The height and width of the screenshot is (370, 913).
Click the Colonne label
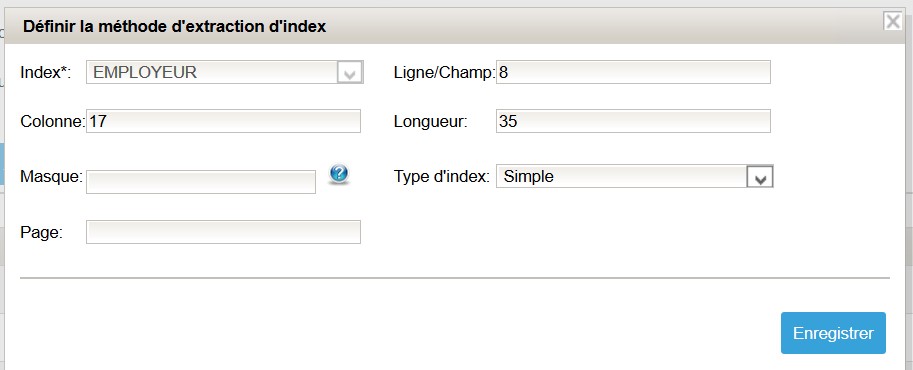(52, 121)
